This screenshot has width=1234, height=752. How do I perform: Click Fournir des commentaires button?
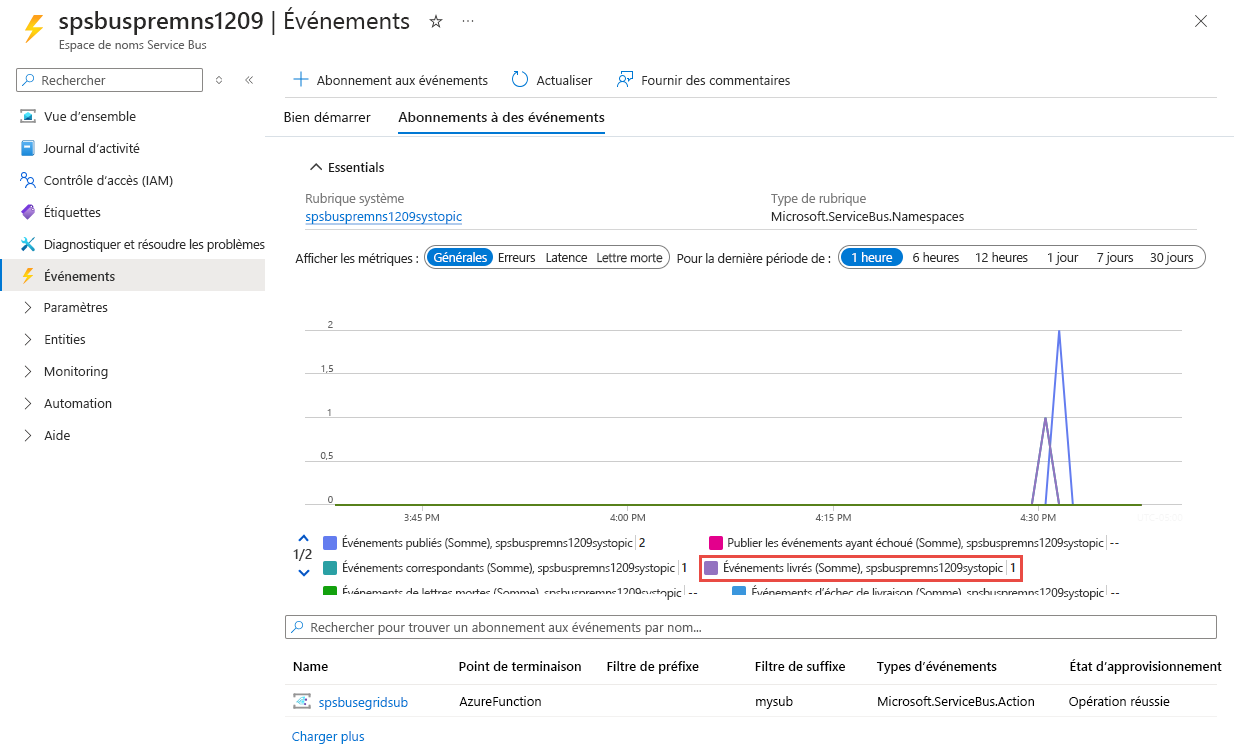(703, 80)
